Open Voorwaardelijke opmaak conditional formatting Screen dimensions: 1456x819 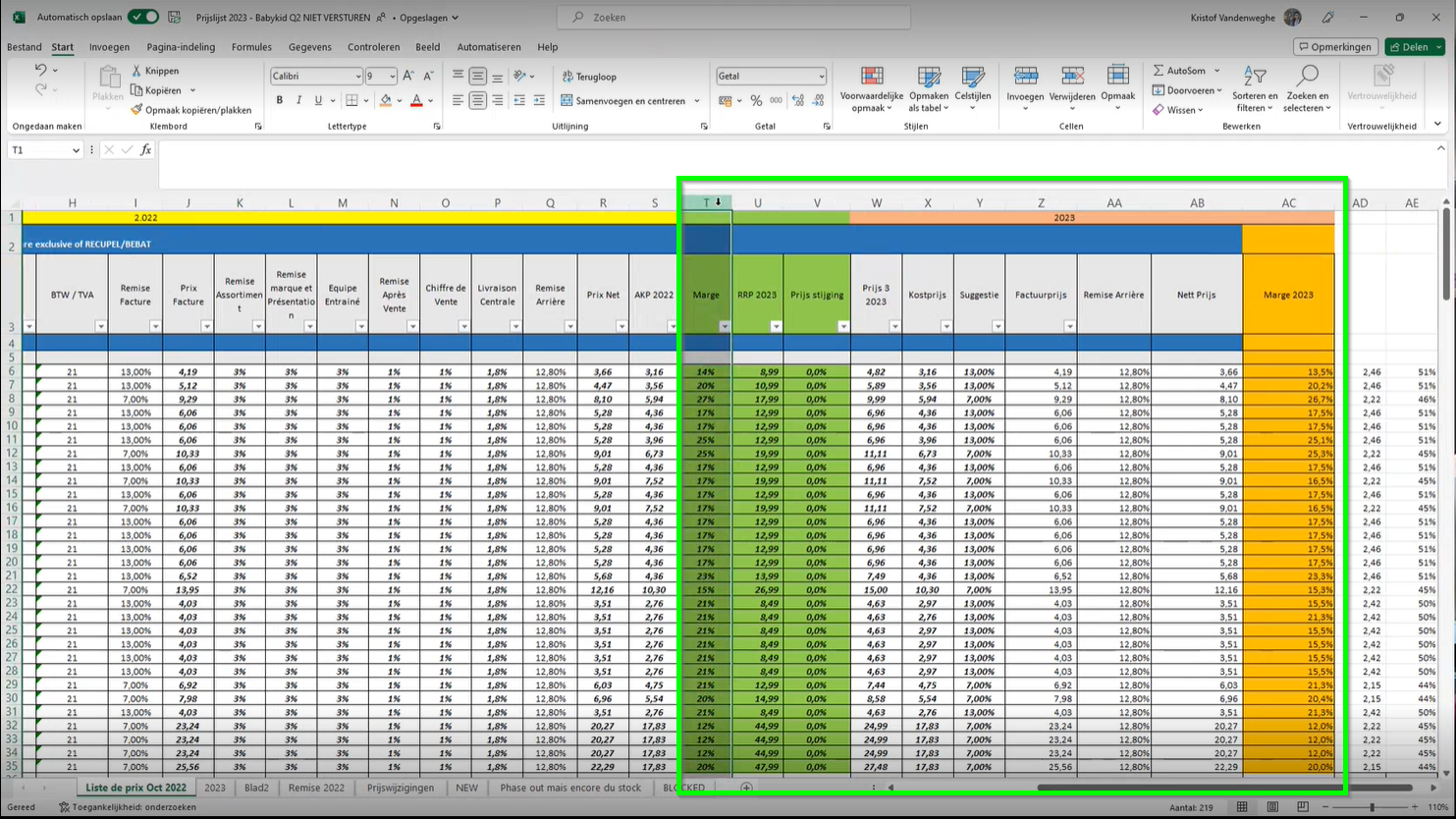coord(871,89)
